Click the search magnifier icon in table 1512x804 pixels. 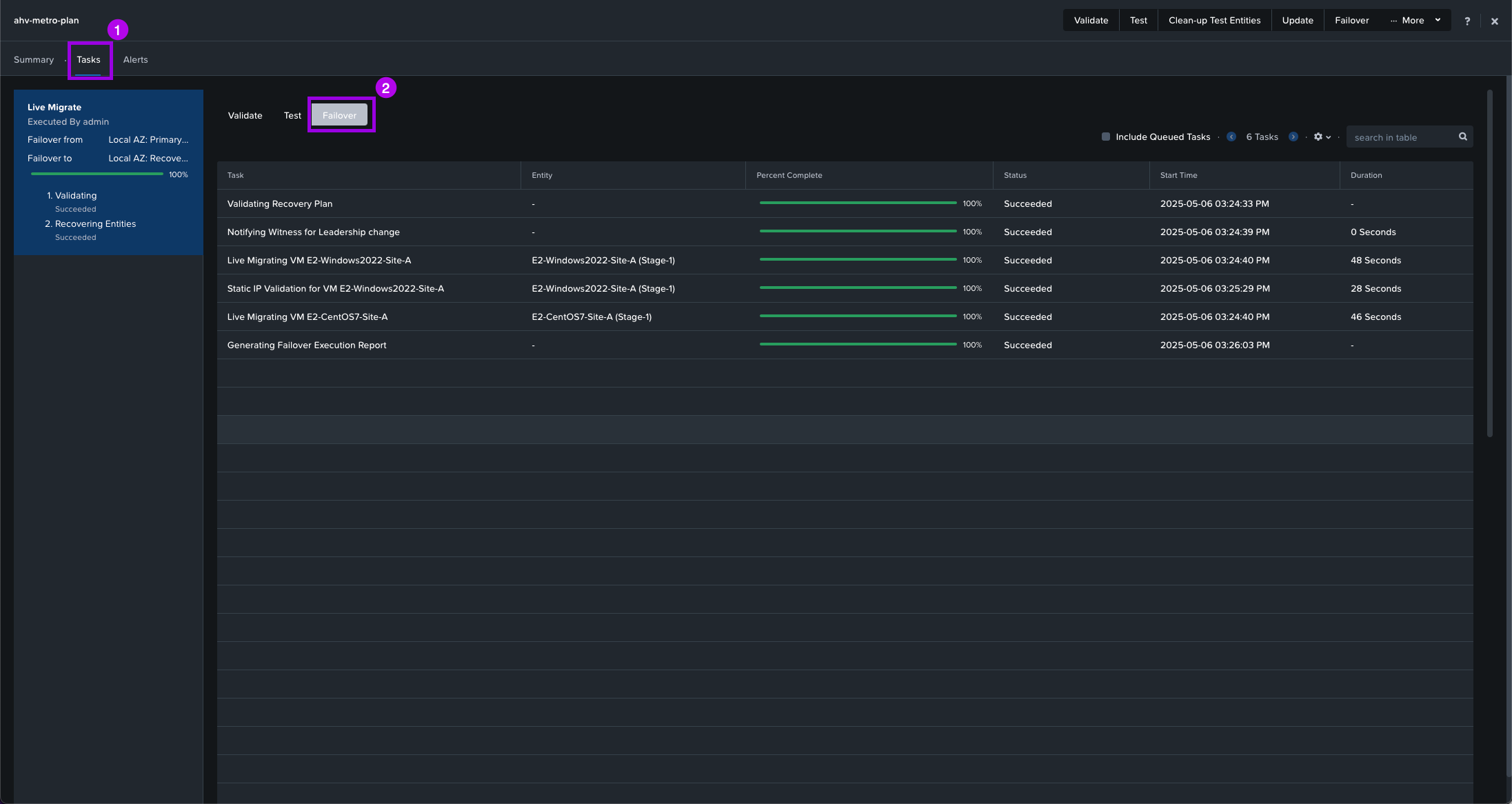(x=1463, y=137)
